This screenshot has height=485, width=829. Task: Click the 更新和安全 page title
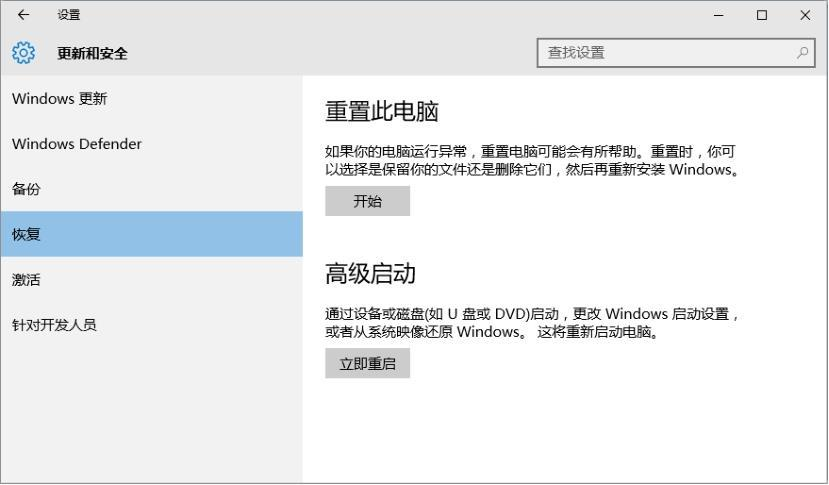(x=93, y=53)
